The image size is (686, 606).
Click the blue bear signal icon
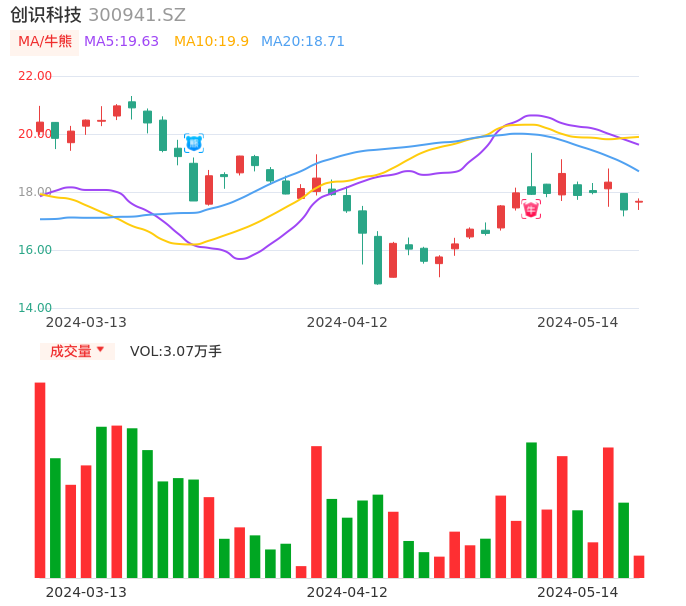point(193,143)
